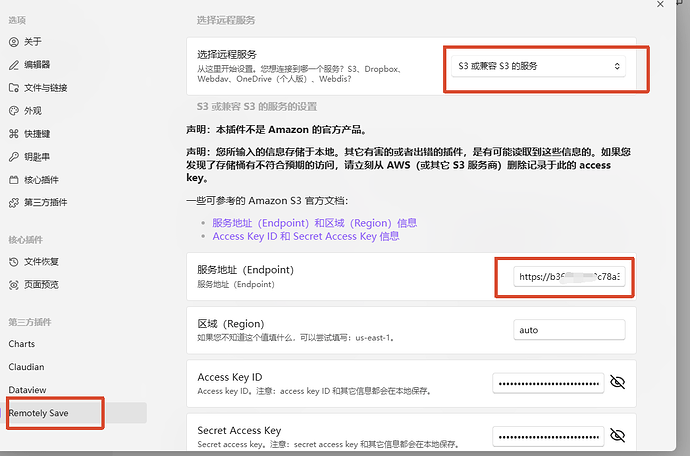Click the Access Key ID setting label

point(230,377)
